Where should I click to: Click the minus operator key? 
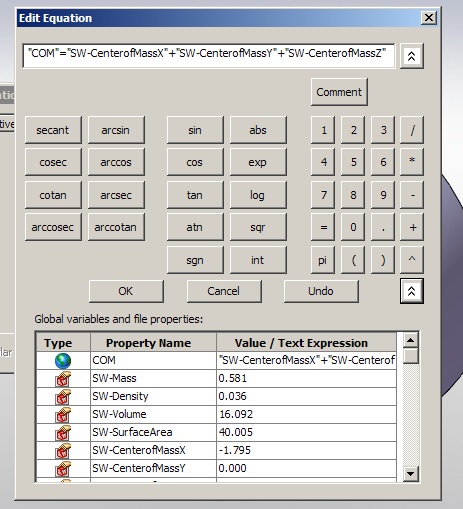tap(412, 195)
